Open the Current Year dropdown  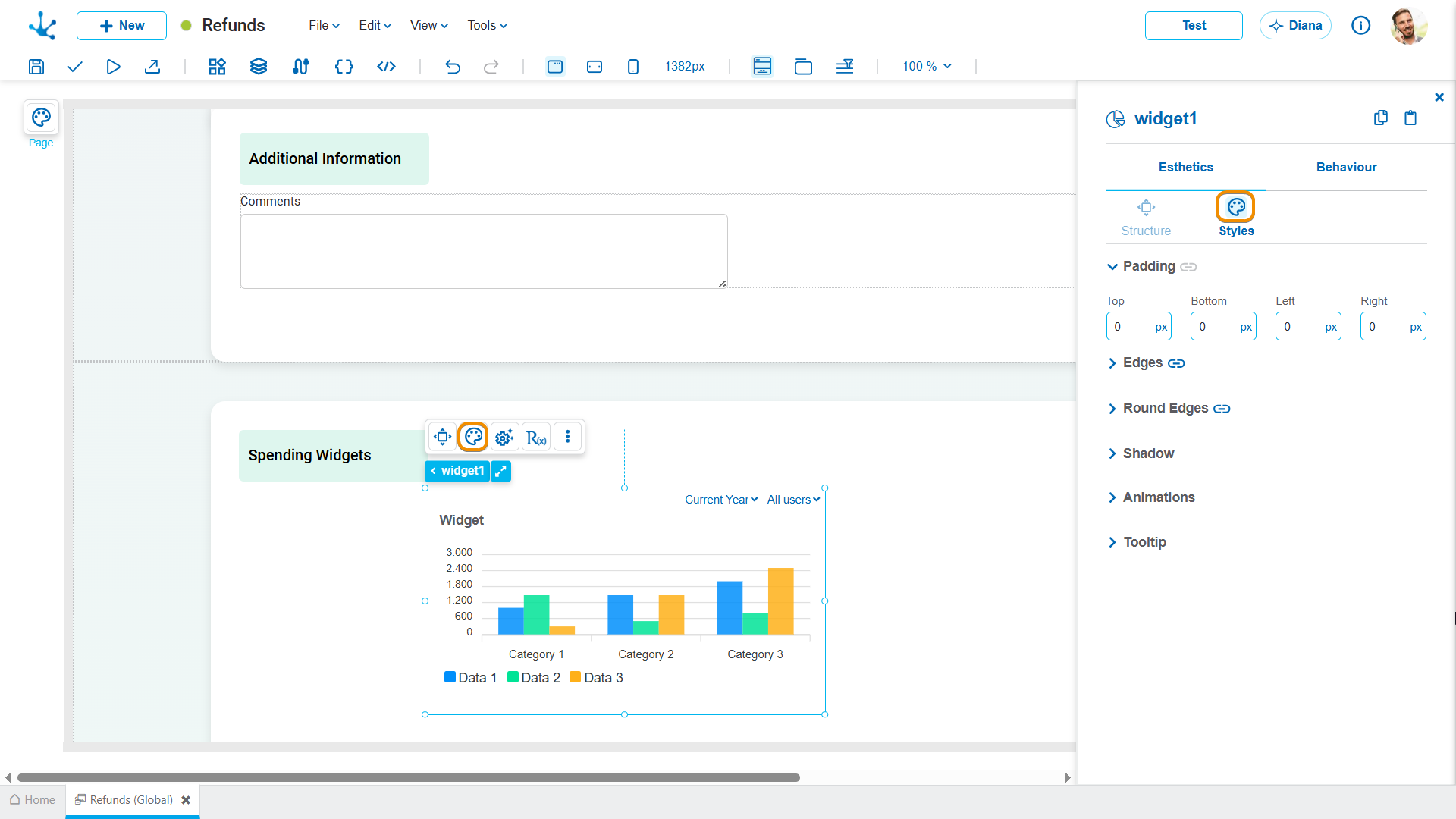(721, 500)
